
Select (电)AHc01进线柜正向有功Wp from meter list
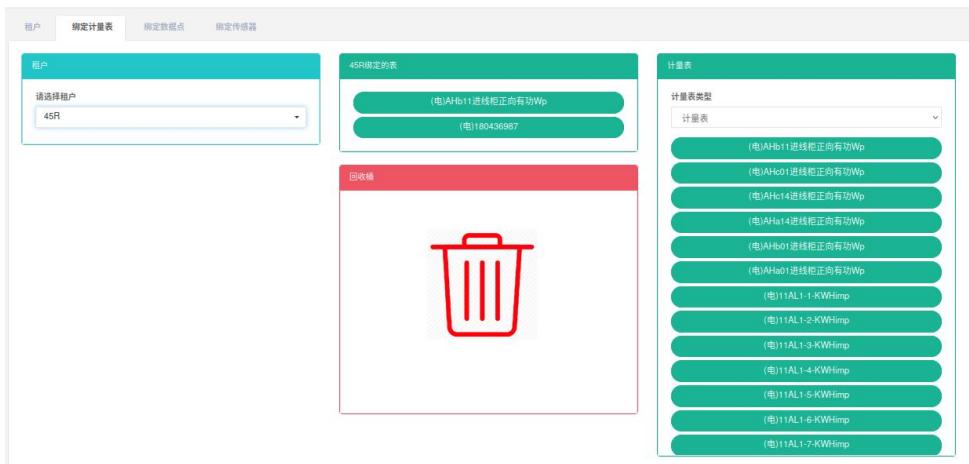click(806, 172)
